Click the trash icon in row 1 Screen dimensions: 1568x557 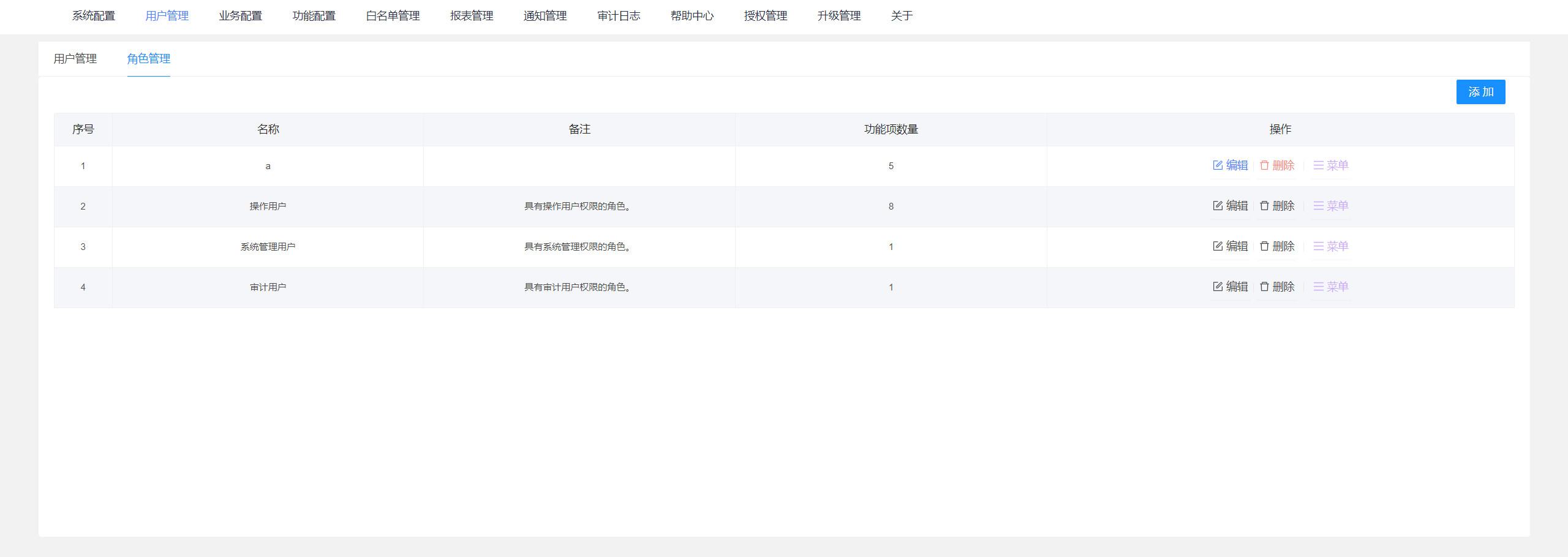pyautogui.click(x=1264, y=165)
